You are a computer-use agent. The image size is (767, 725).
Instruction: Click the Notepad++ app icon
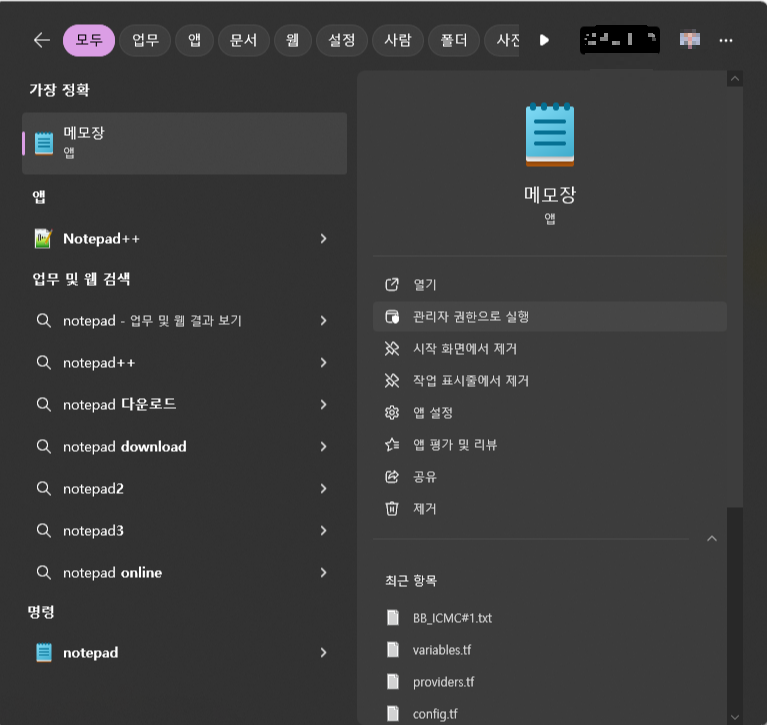click(43, 239)
